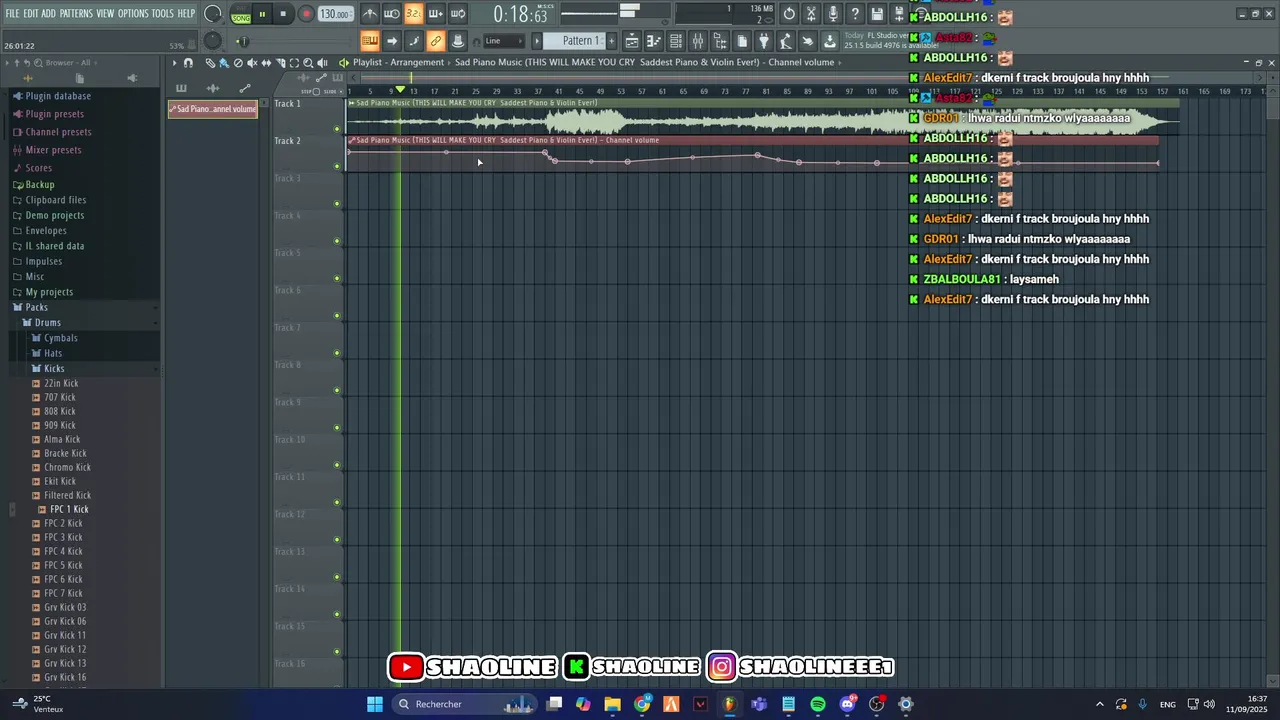Image resolution: width=1280 pixels, height=720 pixels.
Task: Toggle the 3-2-1 countdown before recording
Action: pos(414,14)
